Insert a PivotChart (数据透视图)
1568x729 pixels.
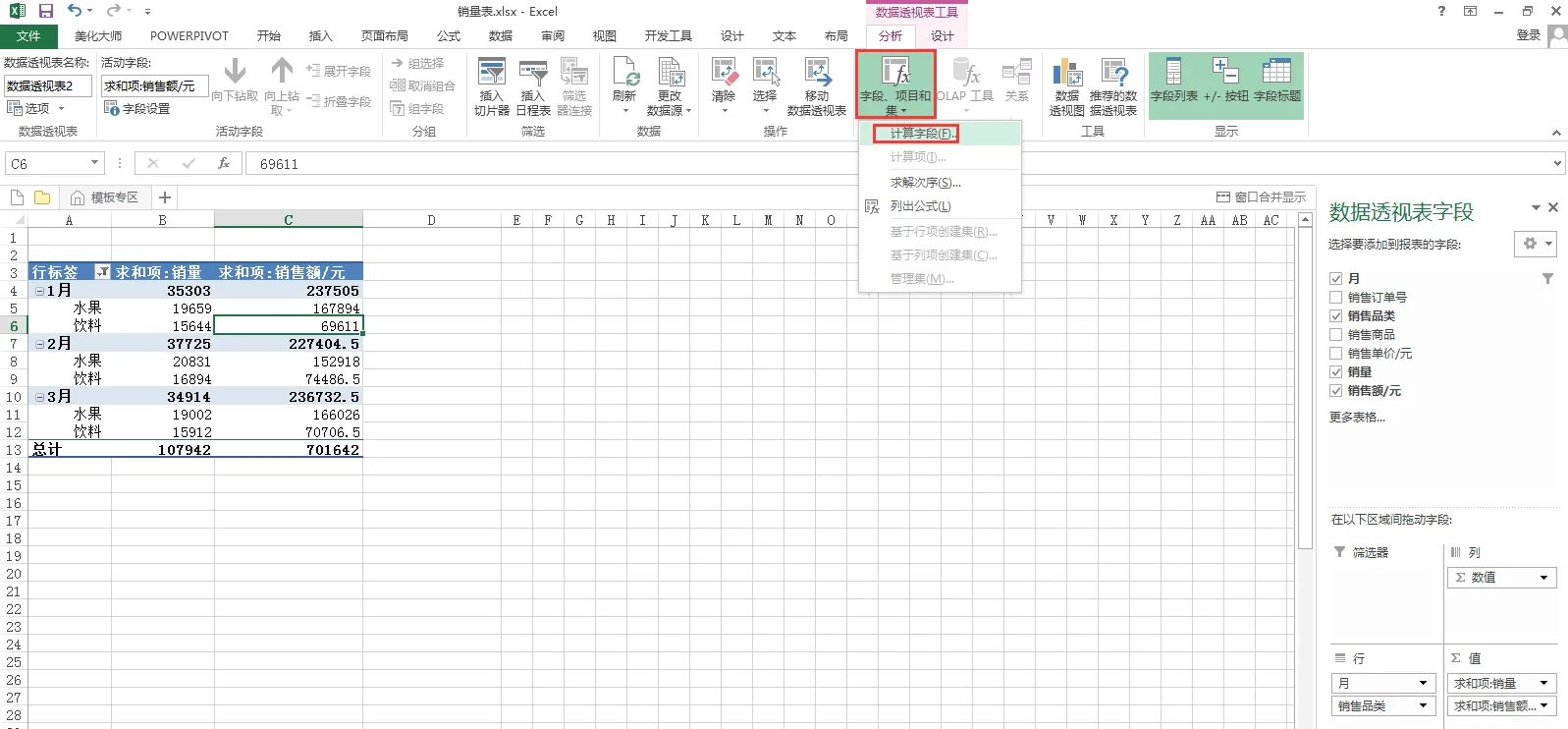tap(1066, 86)
